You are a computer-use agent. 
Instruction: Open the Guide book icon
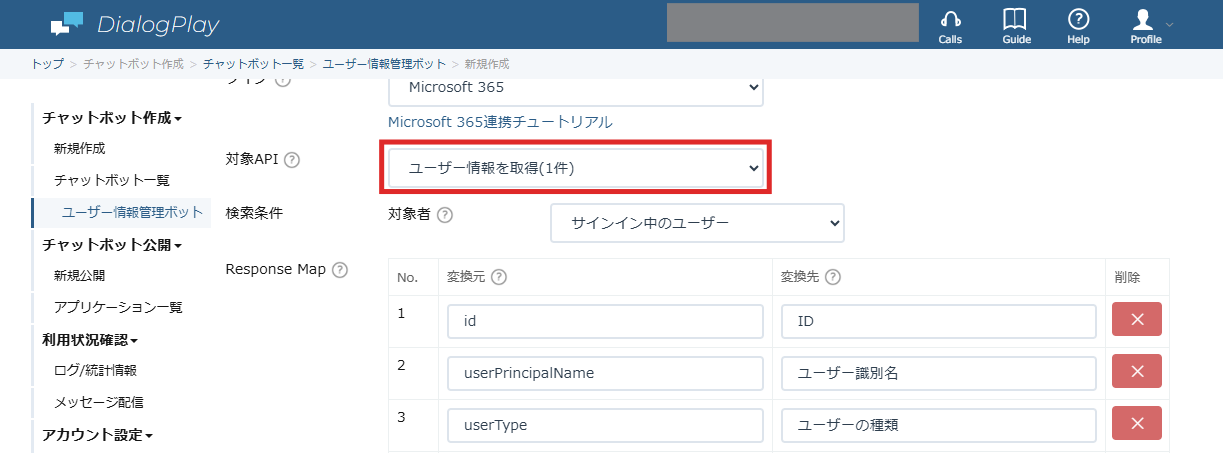click(1016, 26)
